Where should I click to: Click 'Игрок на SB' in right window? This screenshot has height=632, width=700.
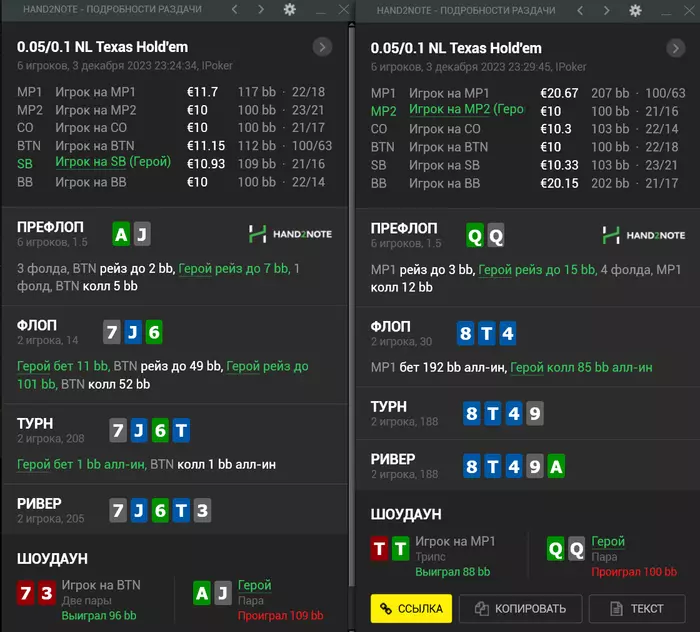444,165
